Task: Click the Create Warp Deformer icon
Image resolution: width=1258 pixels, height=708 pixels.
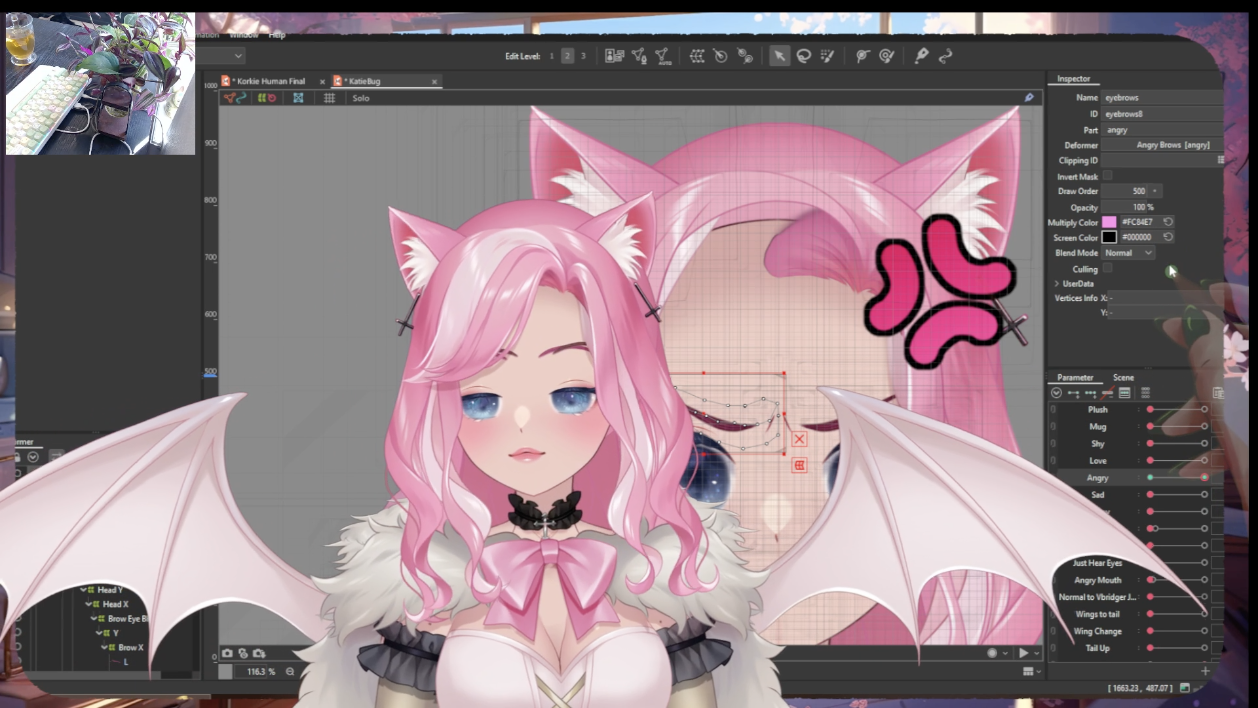Action: coord(697,56)
